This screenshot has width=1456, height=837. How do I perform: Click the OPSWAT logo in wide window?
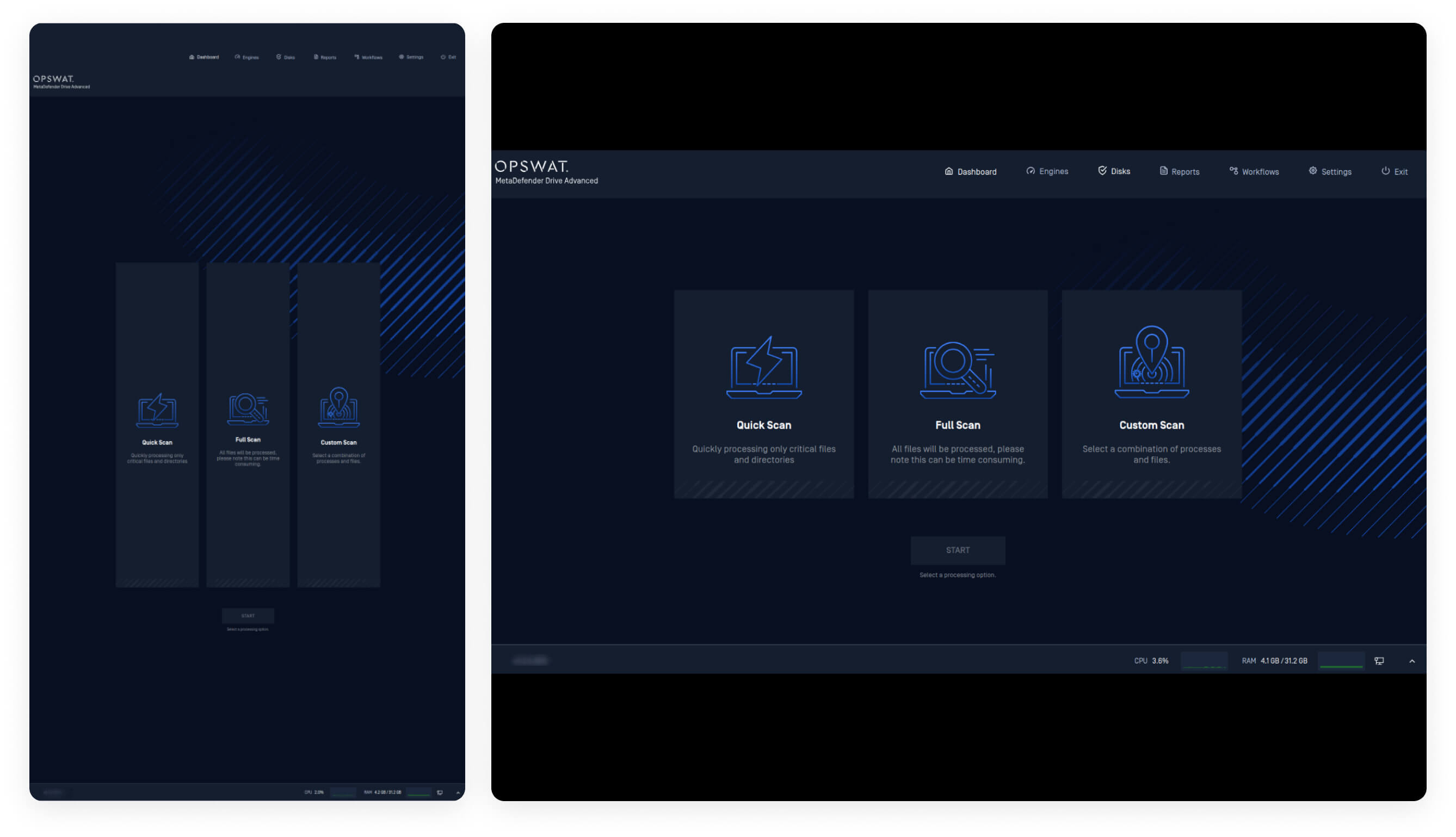point(532,167)
